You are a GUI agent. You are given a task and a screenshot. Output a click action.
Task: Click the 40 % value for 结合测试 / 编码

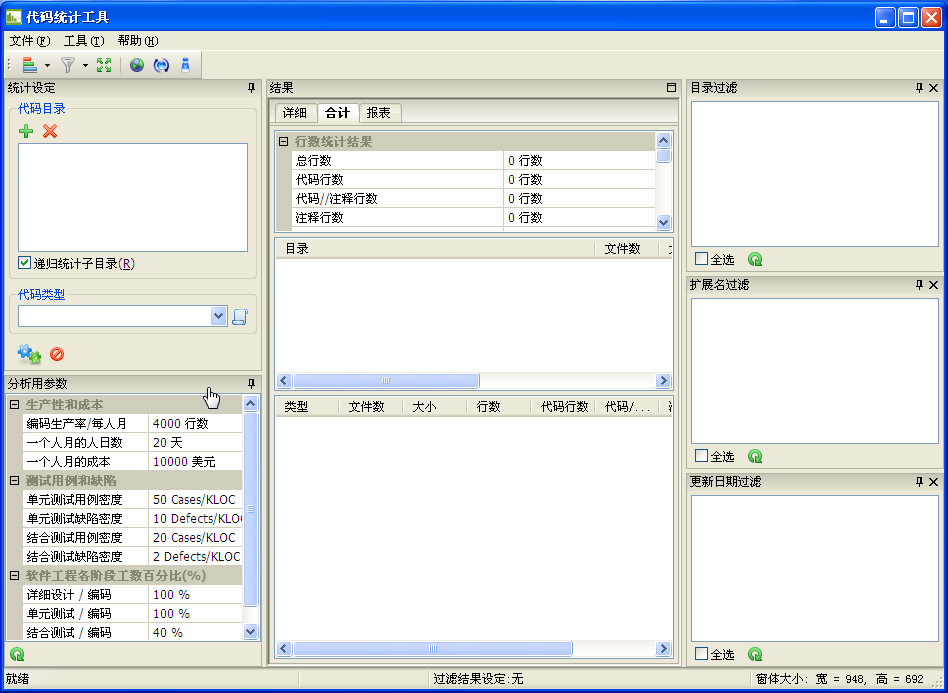coord(195,633)
